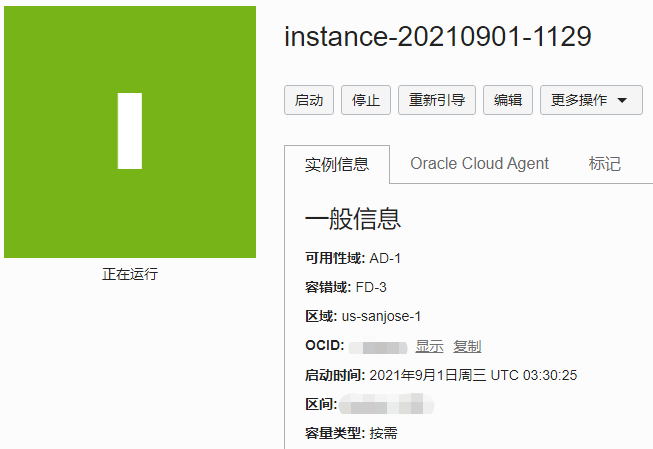Click the 正在运行 status label
Screen dimensions: 653x449
(130, 273)
